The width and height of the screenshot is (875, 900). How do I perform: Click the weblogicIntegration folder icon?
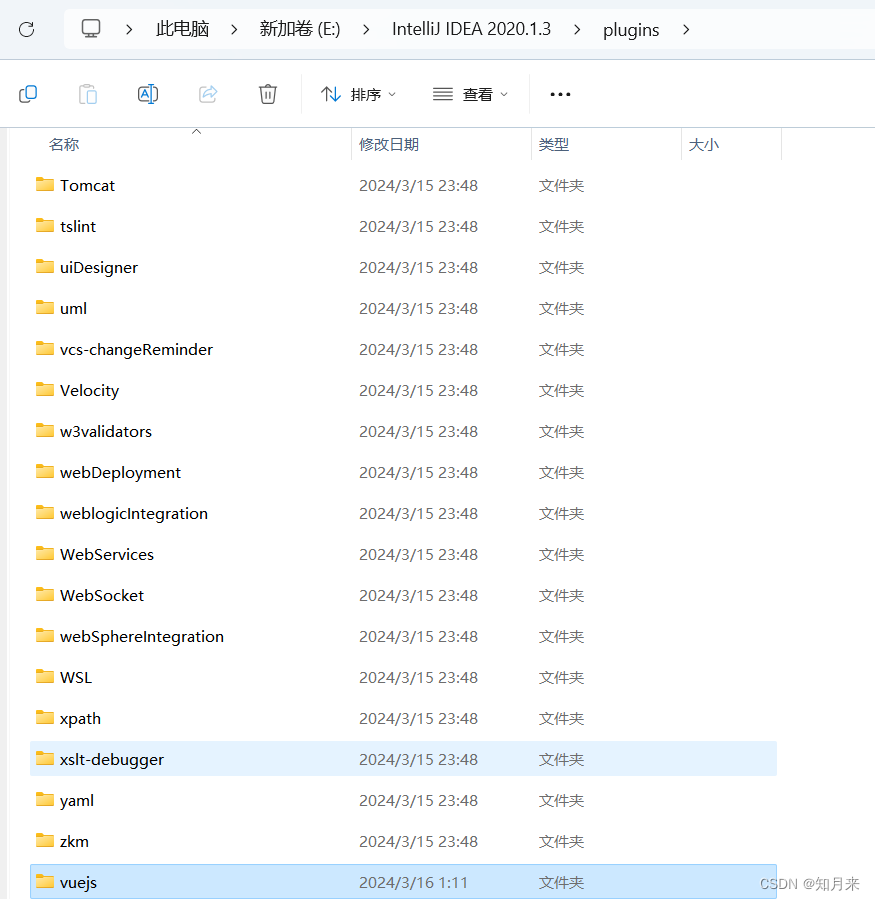coord(45,512)
